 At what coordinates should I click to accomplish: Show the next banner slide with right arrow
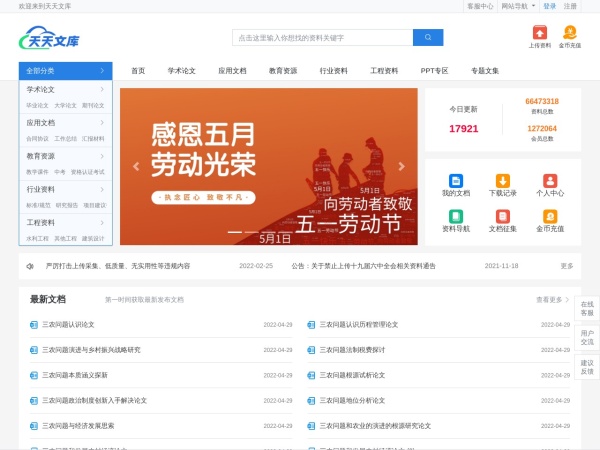(x=402, y=167)
